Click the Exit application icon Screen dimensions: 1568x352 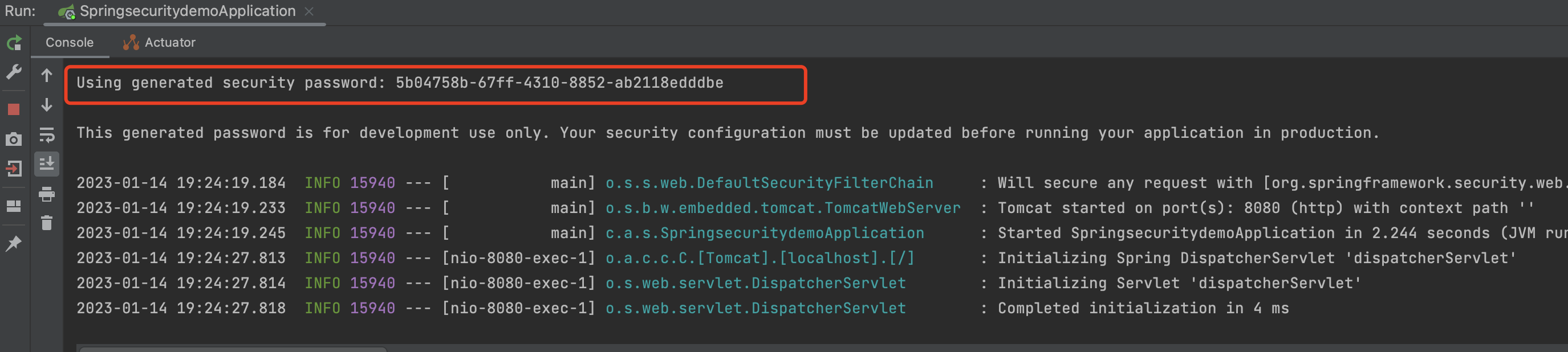click(x=14, y=169)
